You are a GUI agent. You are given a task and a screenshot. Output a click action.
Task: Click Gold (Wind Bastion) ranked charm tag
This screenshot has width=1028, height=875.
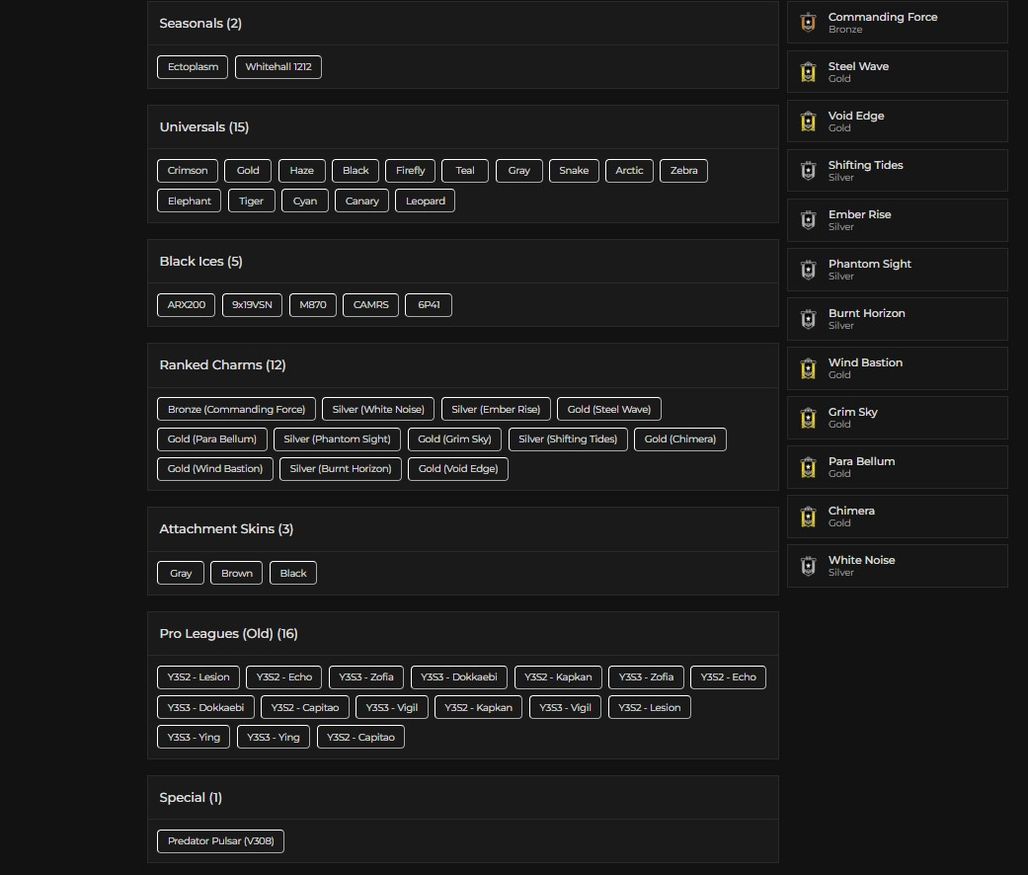(x=215, y=469)
